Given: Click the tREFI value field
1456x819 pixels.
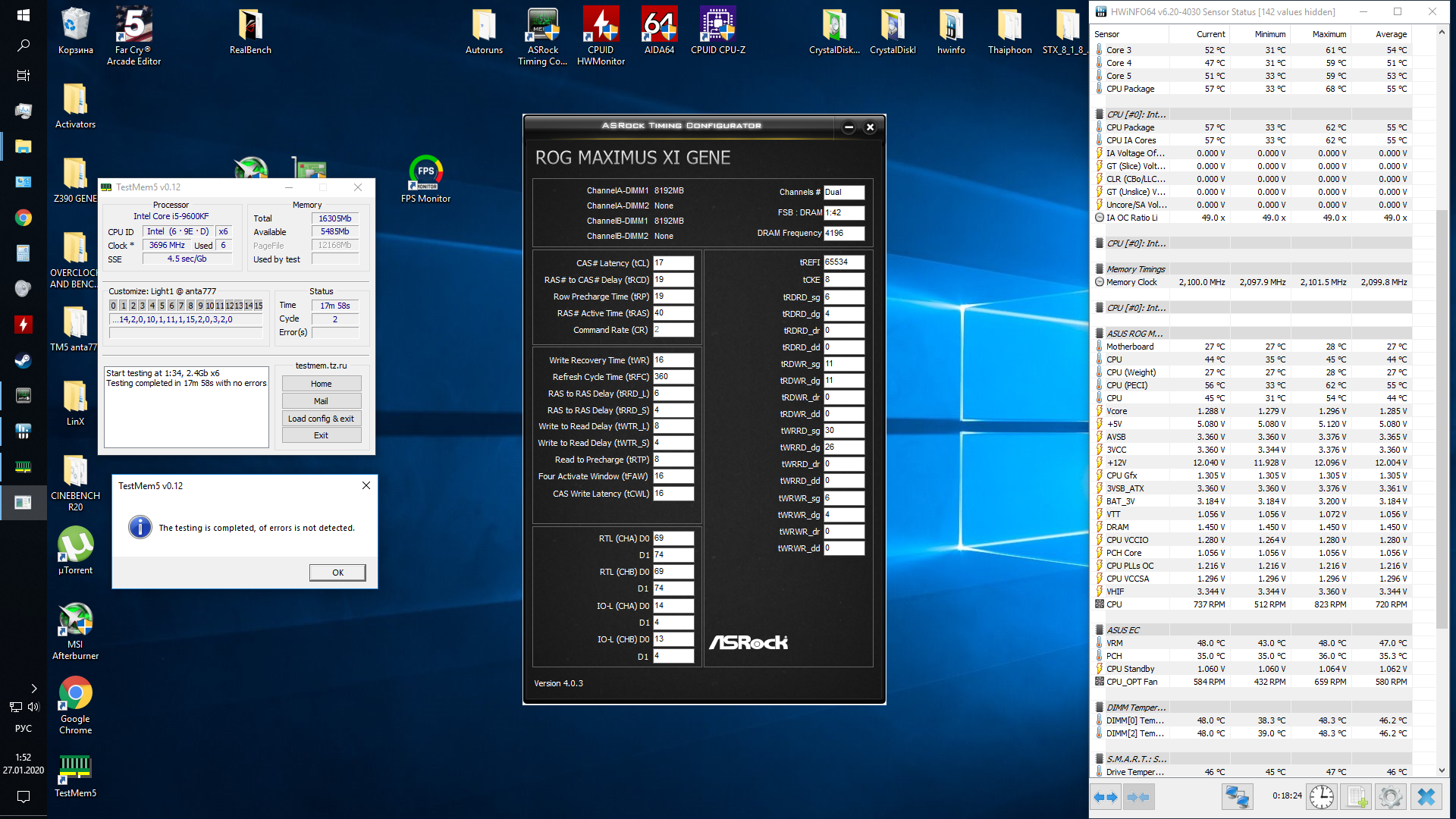Looking at the screenshot, I should pos(843,262).
